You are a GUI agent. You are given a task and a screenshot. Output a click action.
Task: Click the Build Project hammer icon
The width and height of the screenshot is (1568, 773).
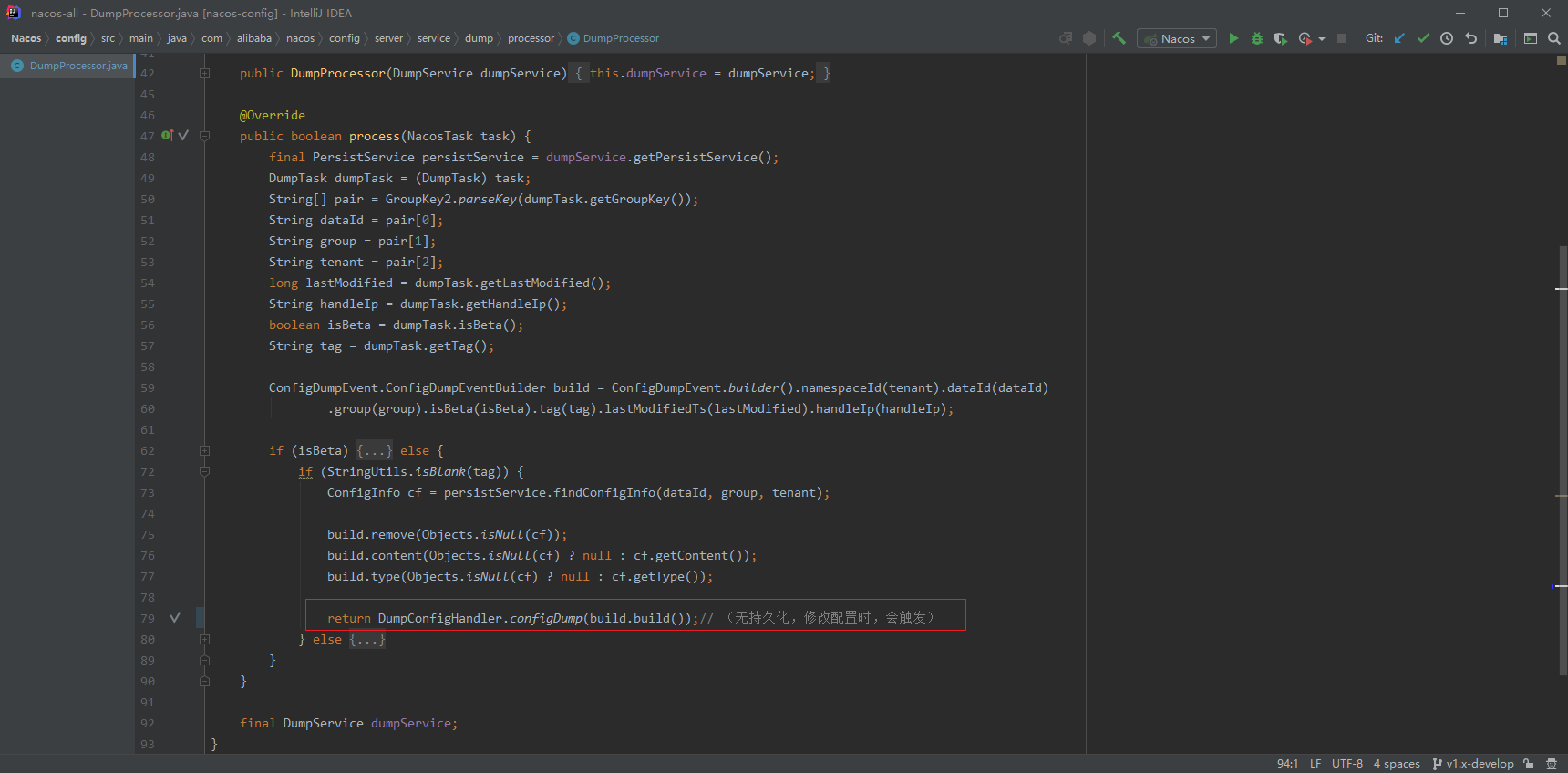click(1119, 38)
